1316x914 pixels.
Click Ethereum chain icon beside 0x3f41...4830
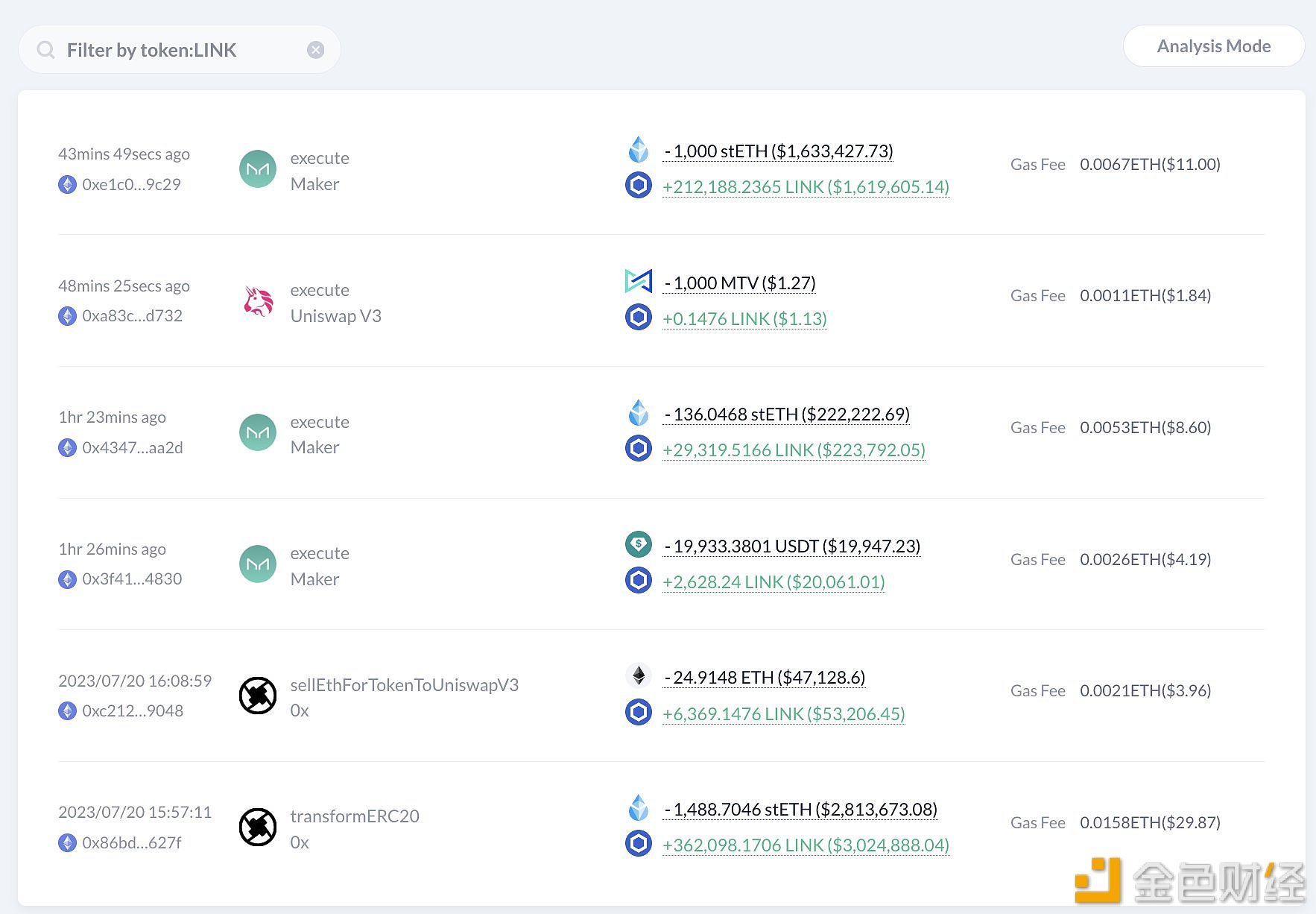click(67, 579)
